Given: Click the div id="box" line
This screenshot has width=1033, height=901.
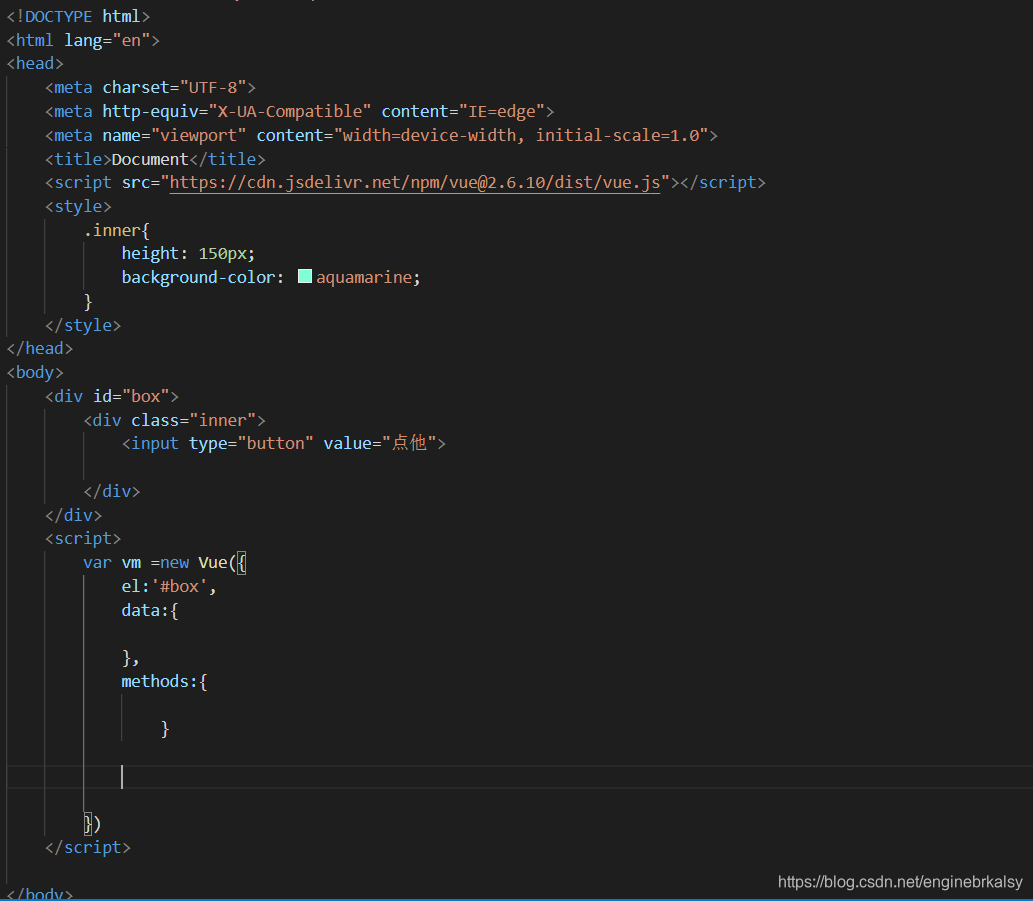Looking at the screenshot, I should coord(112,396).
